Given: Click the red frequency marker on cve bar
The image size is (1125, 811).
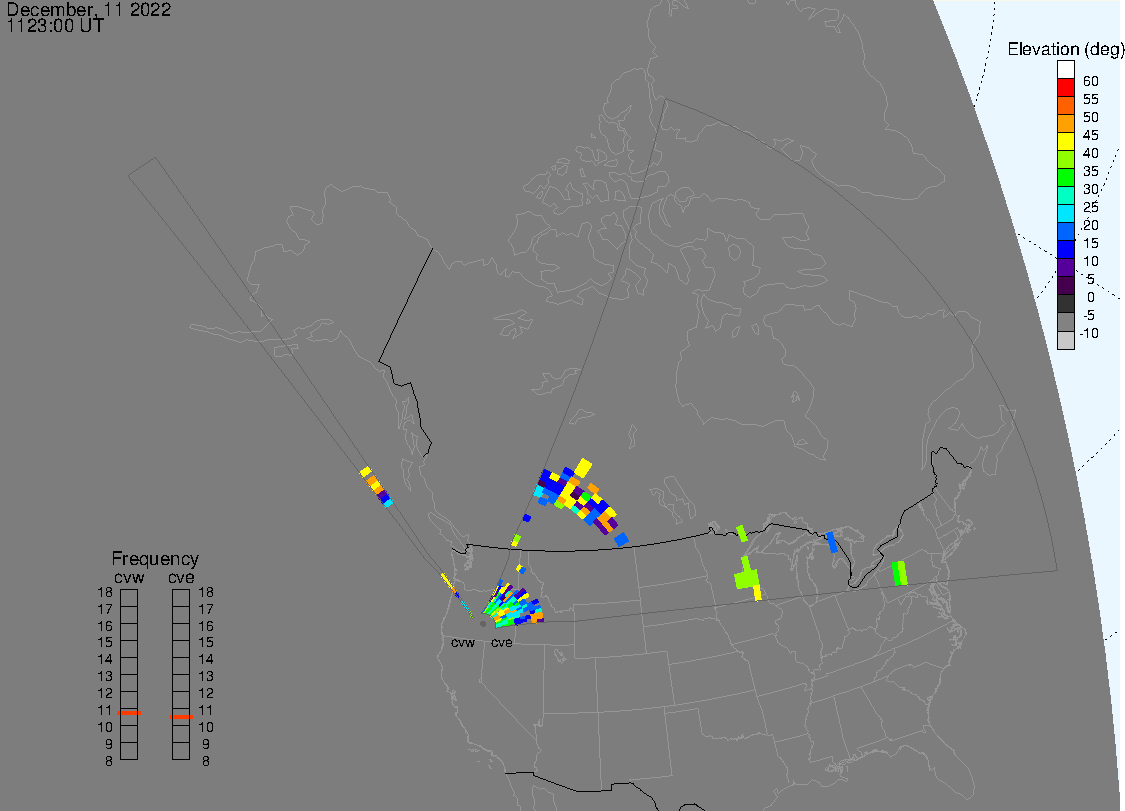Looking at the screenshot, I should tap(181, 717).
